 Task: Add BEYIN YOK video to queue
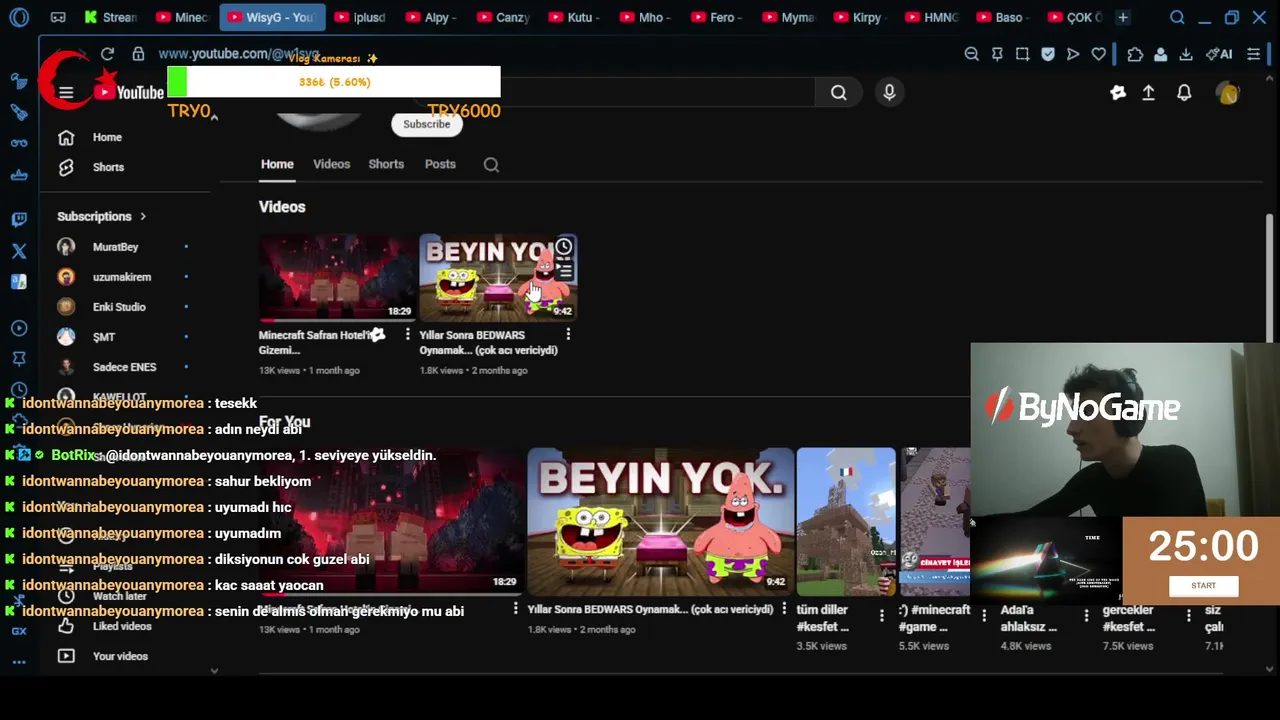click(564, 271)
